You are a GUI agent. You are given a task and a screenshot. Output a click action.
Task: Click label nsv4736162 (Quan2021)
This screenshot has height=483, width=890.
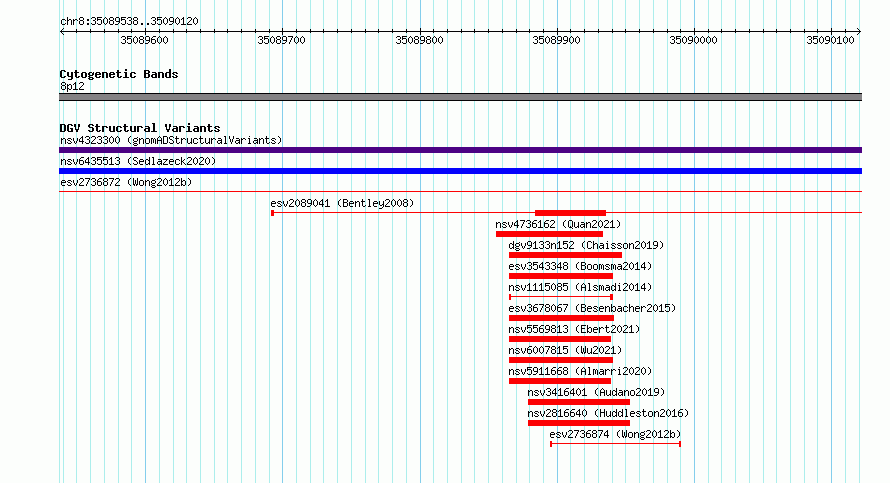(559, 224)
